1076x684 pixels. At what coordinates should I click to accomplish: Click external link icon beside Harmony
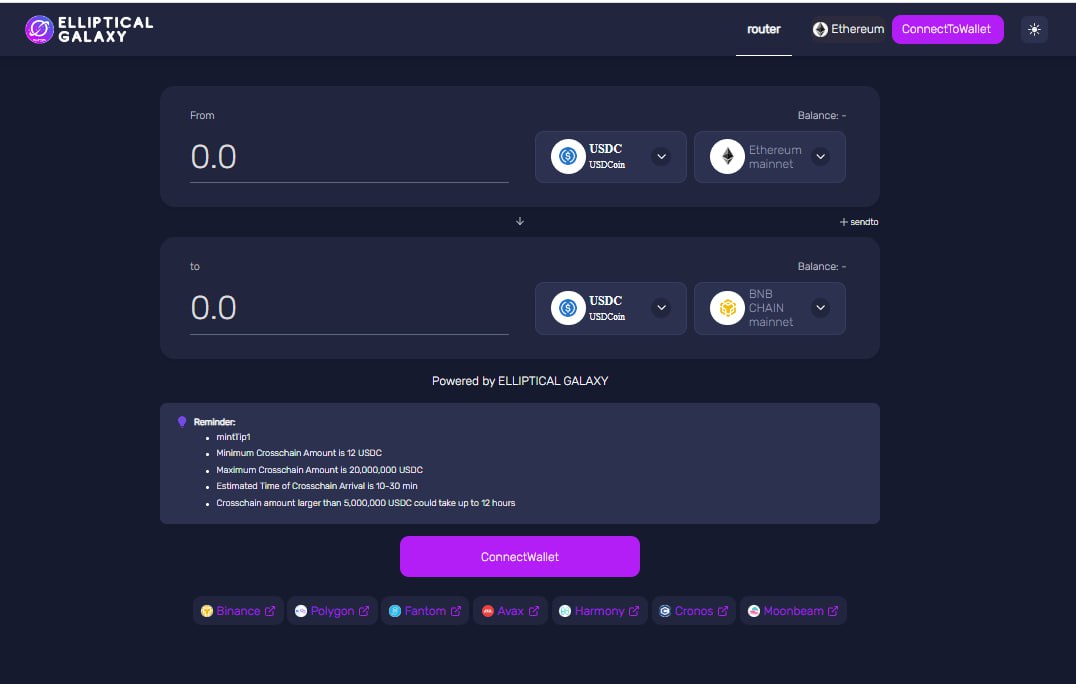coord(634,611)
